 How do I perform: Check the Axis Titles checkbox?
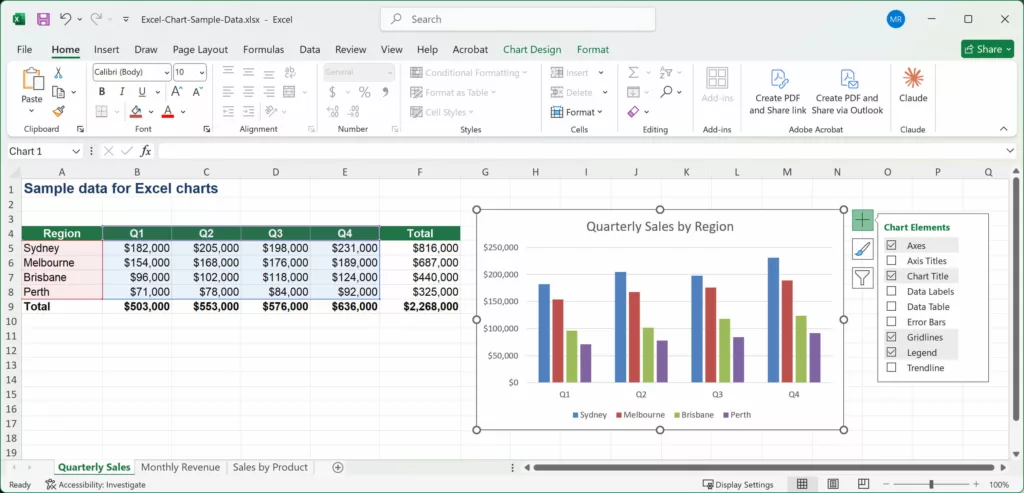pos(891,261)
